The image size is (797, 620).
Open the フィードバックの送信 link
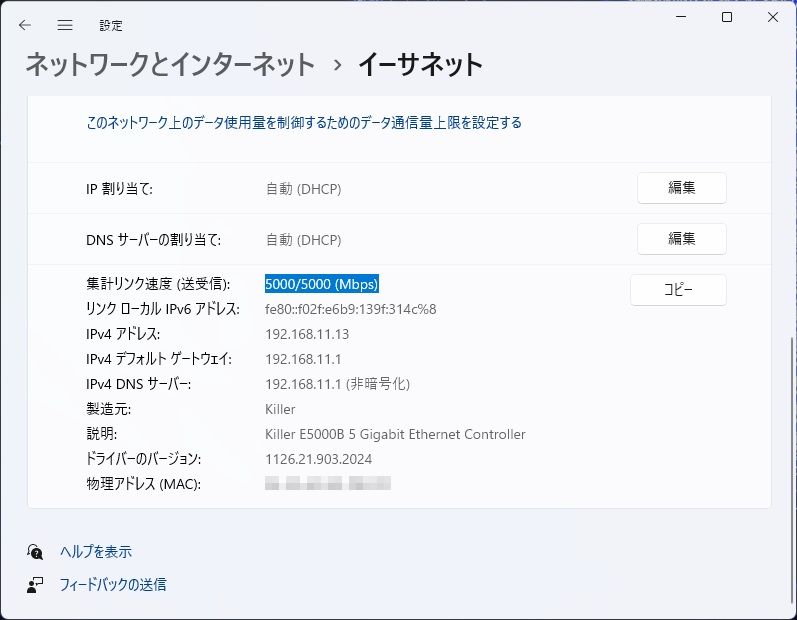(x=113, y=585)
